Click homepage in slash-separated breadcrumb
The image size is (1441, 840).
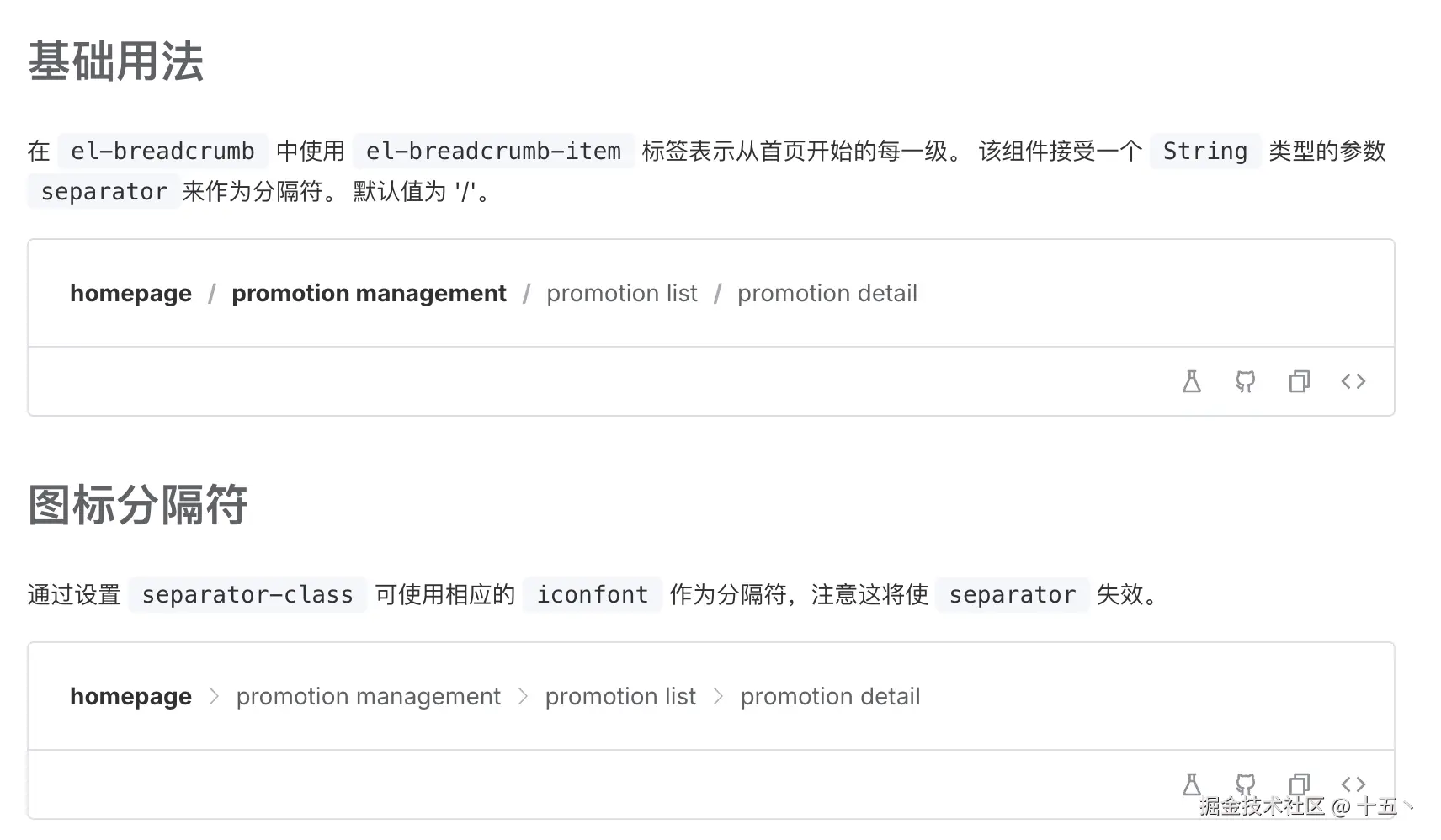click(130, 294)
